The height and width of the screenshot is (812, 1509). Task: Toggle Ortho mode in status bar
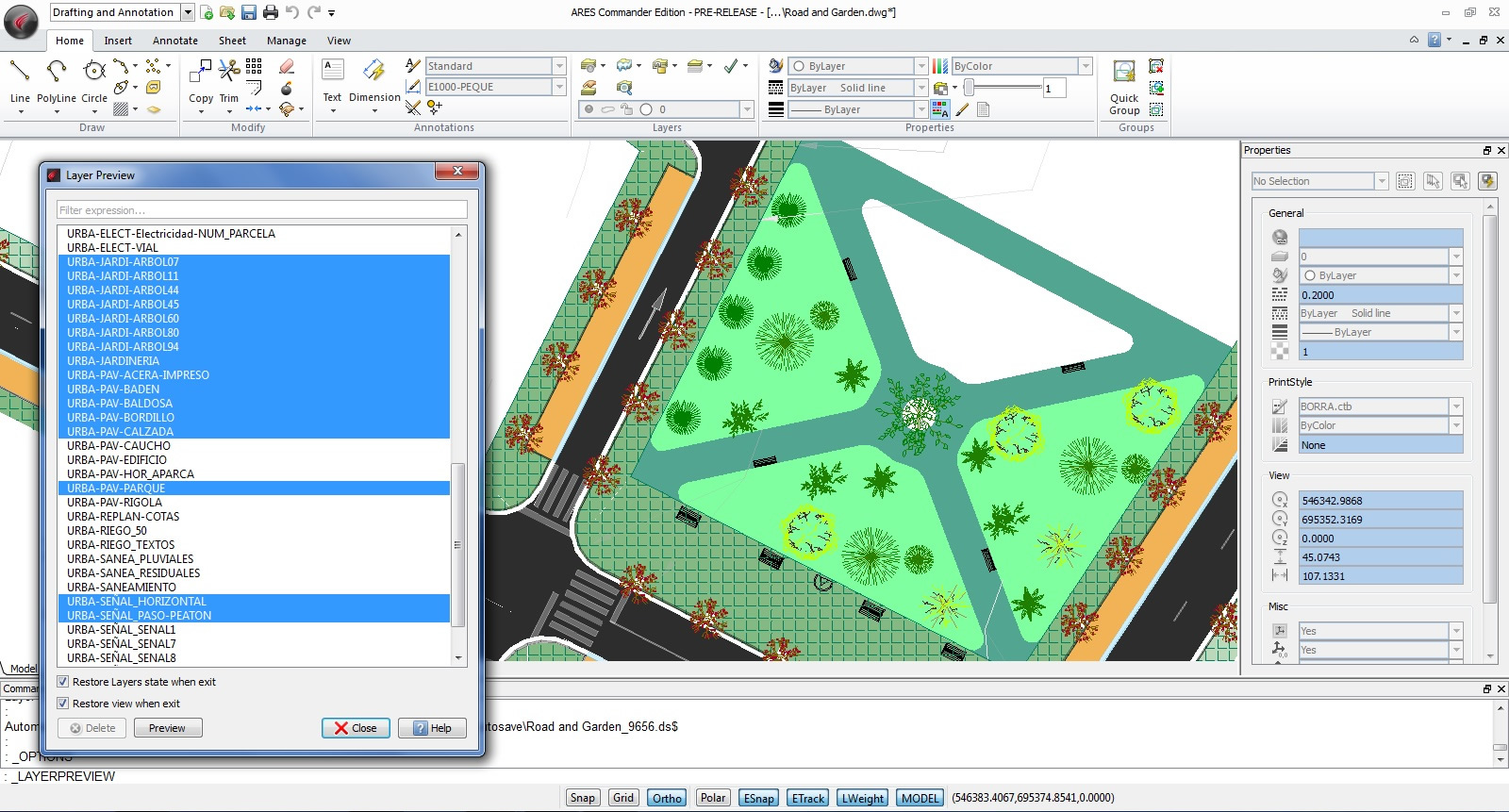(667, 798)
